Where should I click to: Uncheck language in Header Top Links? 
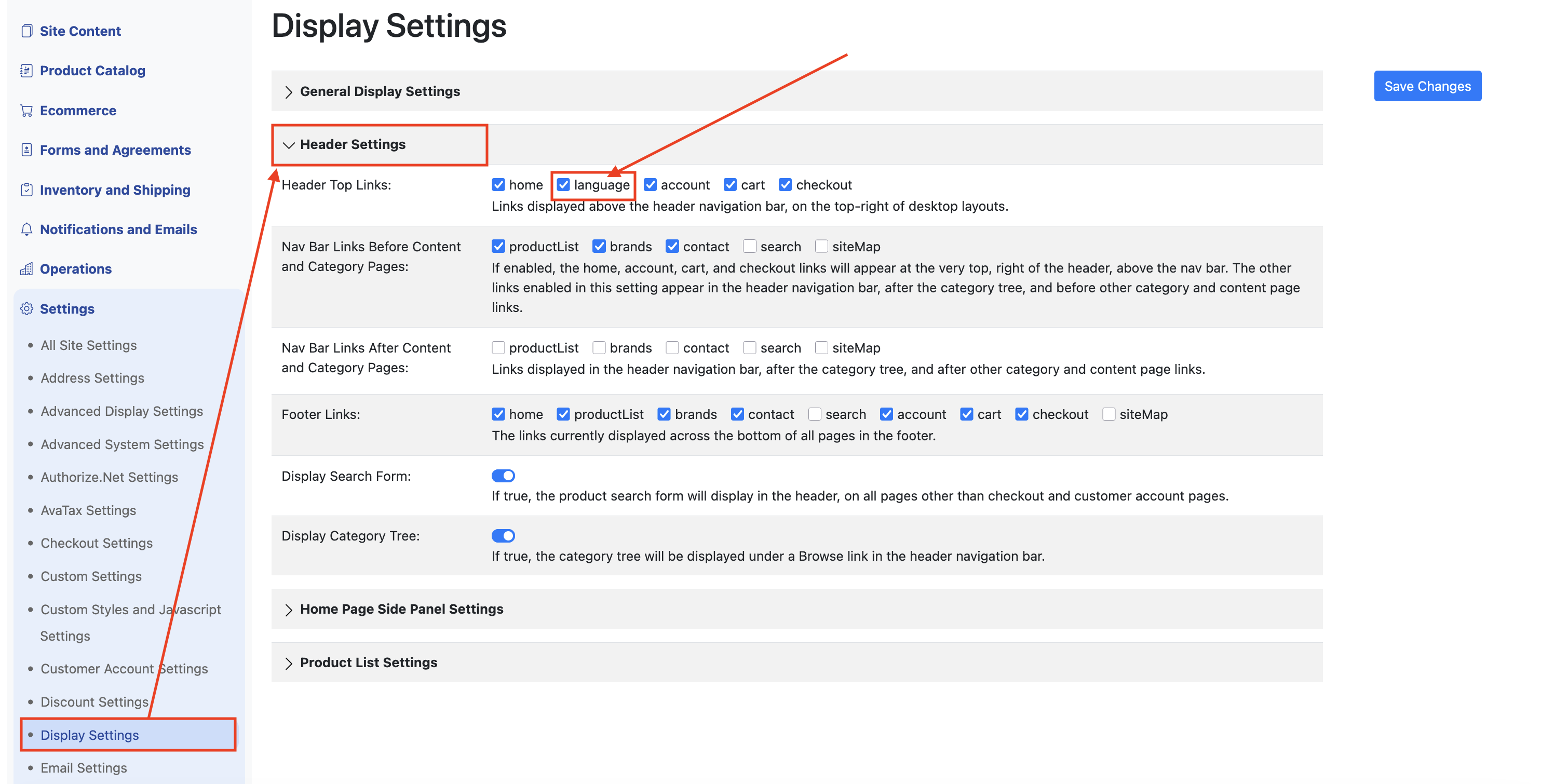[x=563, y=185]
